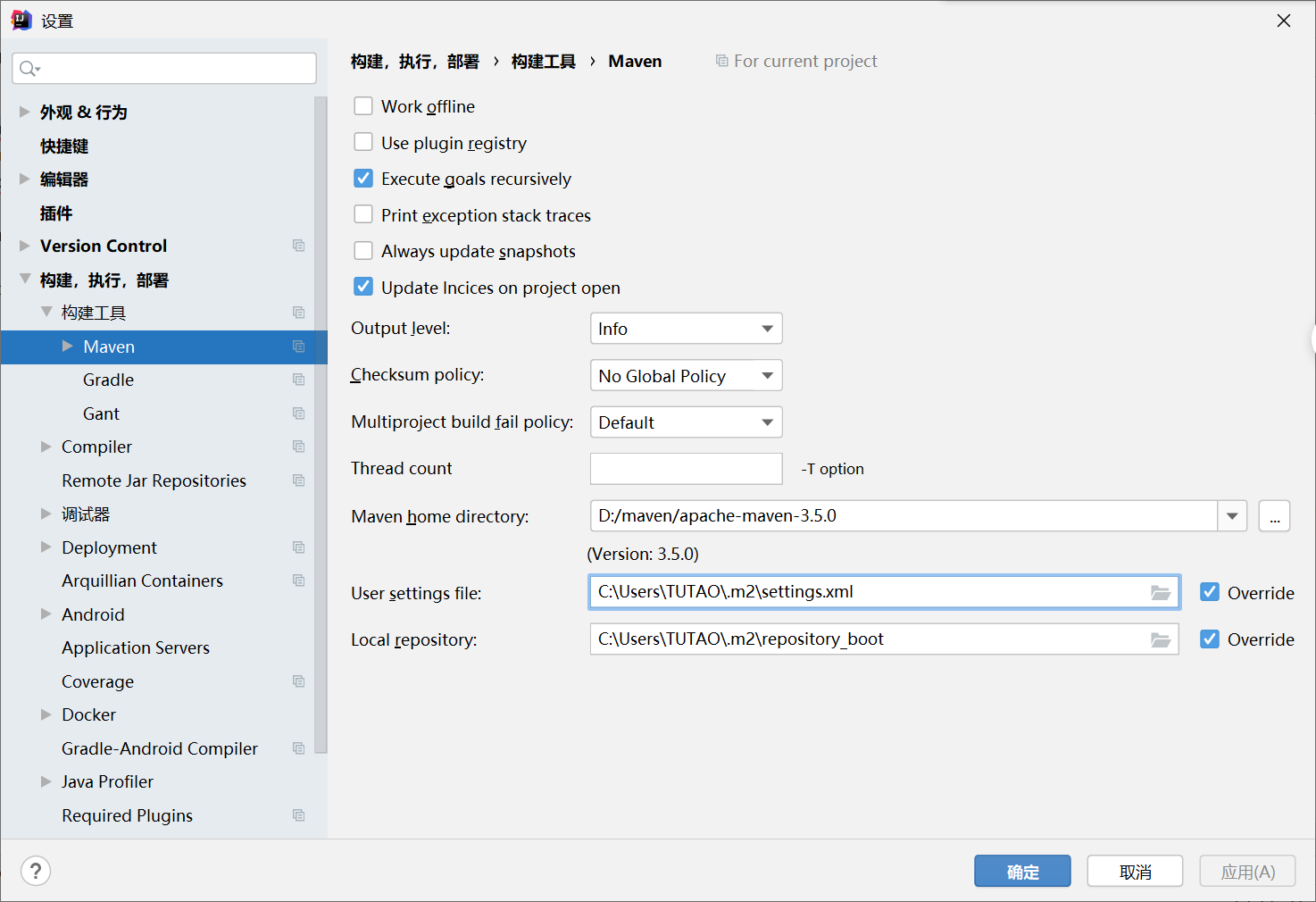Close the 设置 dialog window

point(1284,21)
